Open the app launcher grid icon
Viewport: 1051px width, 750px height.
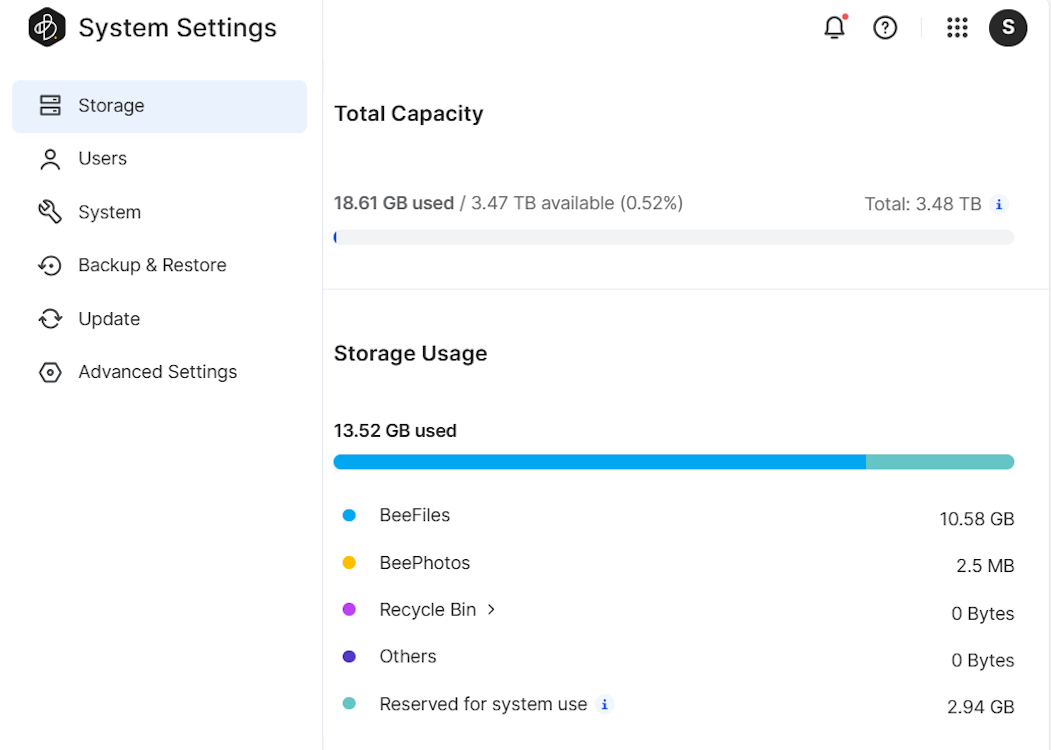(x=957, y=28)
